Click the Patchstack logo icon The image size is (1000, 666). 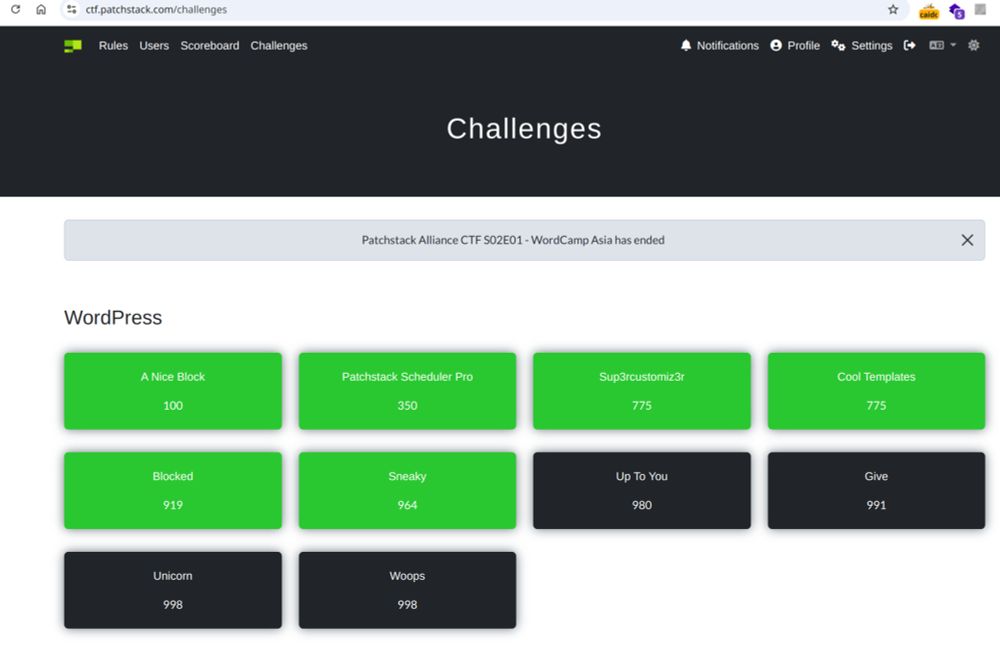[73, 46]
